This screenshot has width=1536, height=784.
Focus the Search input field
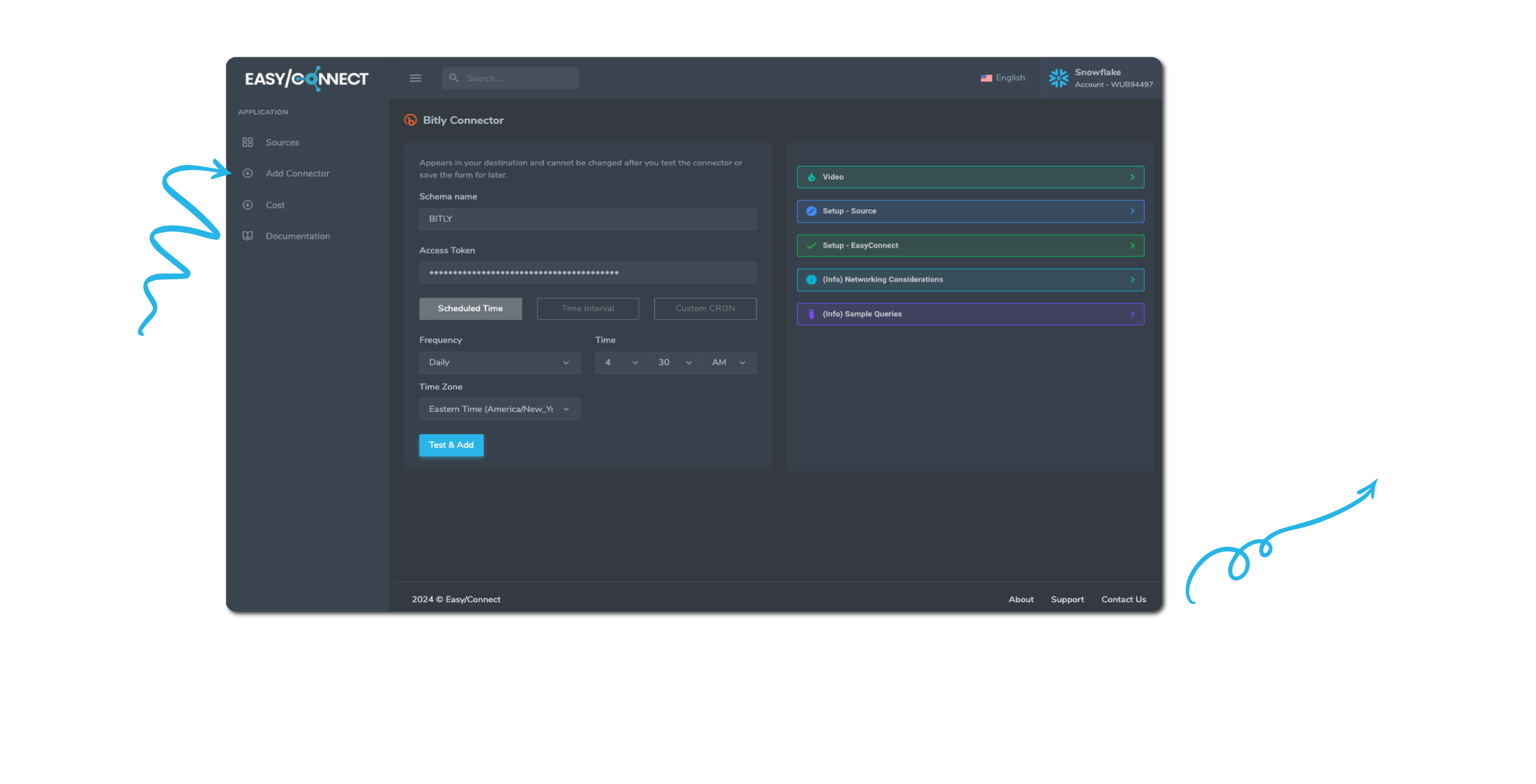pos(510,78)
